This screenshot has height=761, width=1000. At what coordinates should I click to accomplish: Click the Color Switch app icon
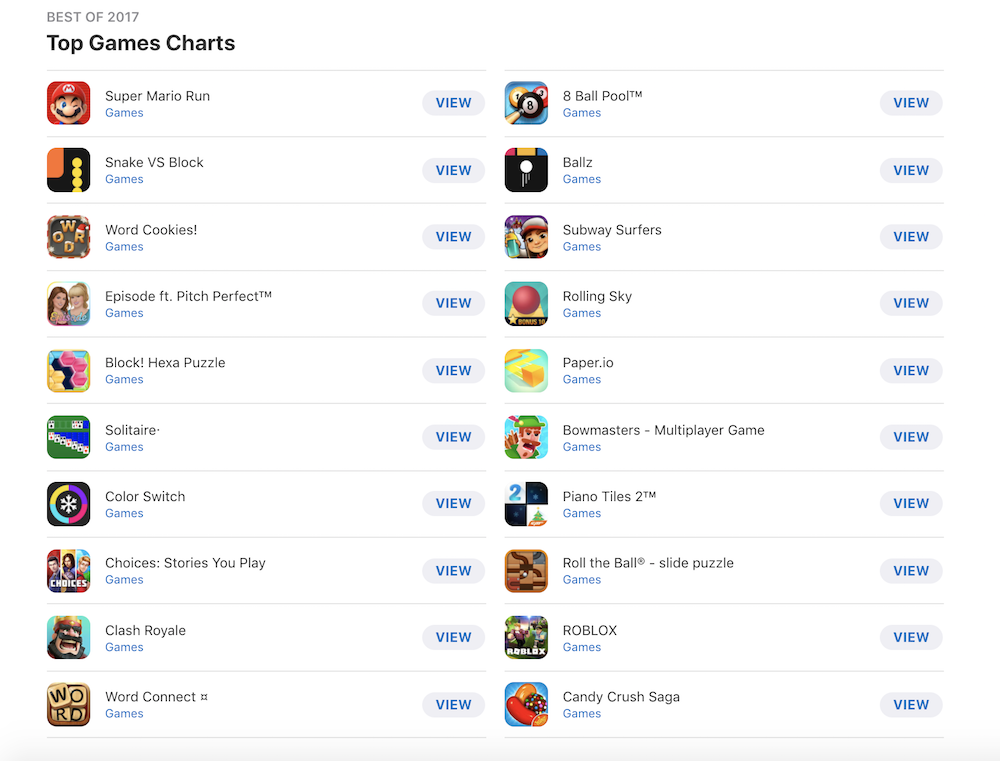pos(68,504)
